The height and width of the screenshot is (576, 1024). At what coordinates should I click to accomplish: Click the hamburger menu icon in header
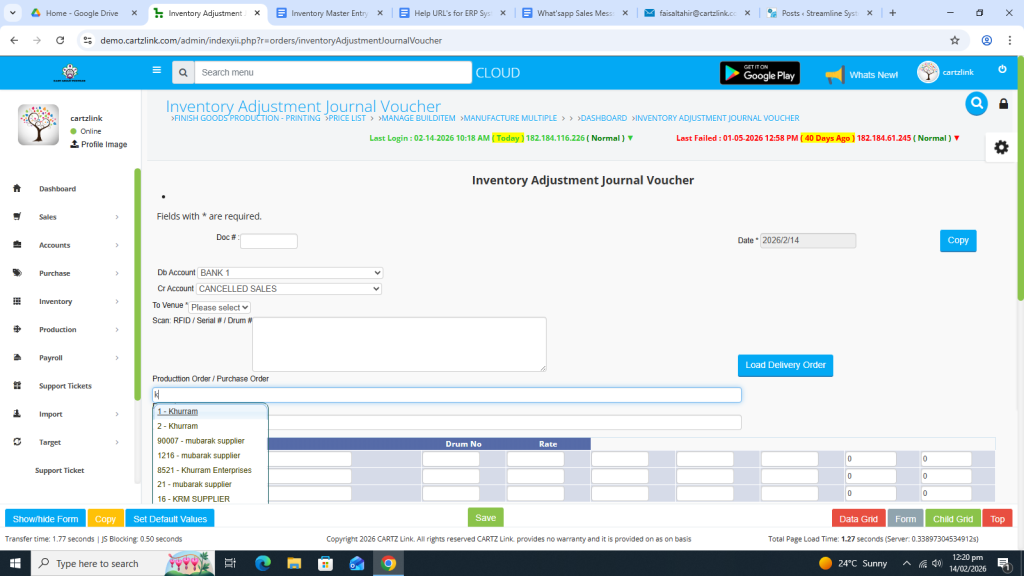(x=156, y=70)
